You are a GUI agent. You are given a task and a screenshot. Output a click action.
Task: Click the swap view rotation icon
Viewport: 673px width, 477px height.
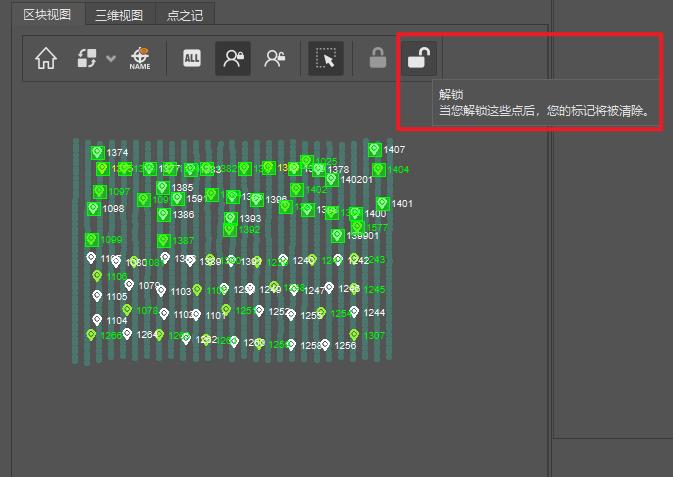87,58
